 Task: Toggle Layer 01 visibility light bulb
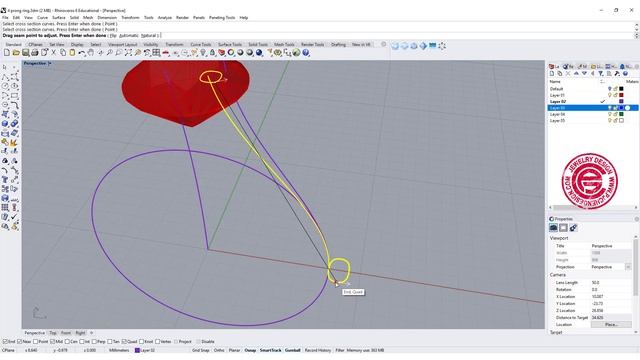click(609, 95)
